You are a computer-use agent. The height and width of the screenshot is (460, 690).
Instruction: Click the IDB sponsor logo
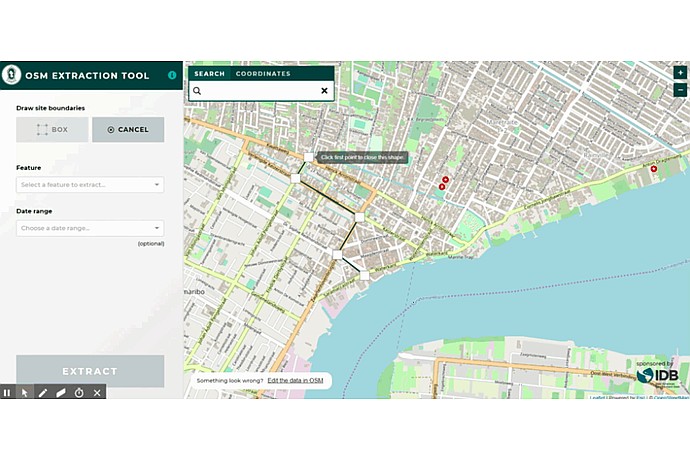(x=657, y=375)
